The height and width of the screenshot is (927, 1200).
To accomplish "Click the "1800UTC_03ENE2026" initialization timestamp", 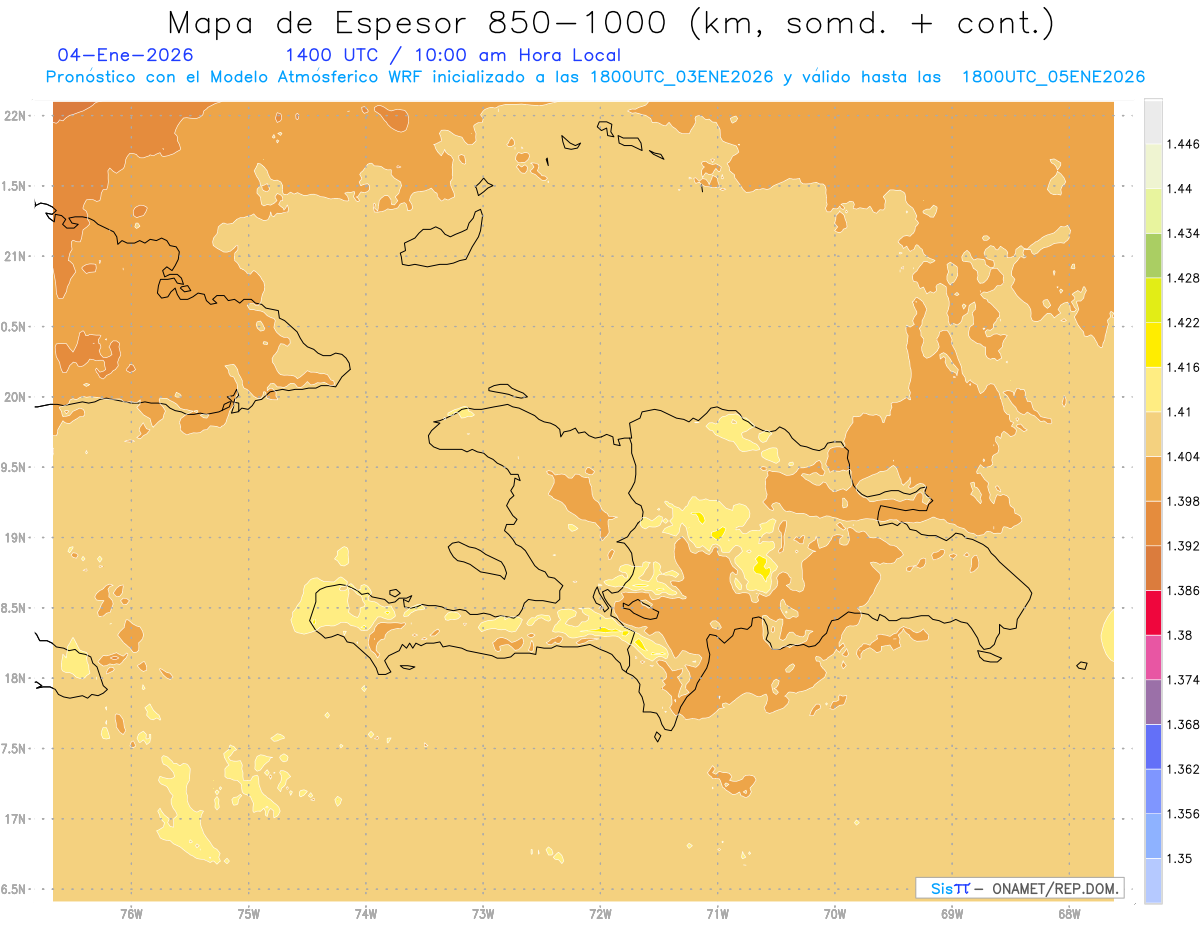I will 681,78.
